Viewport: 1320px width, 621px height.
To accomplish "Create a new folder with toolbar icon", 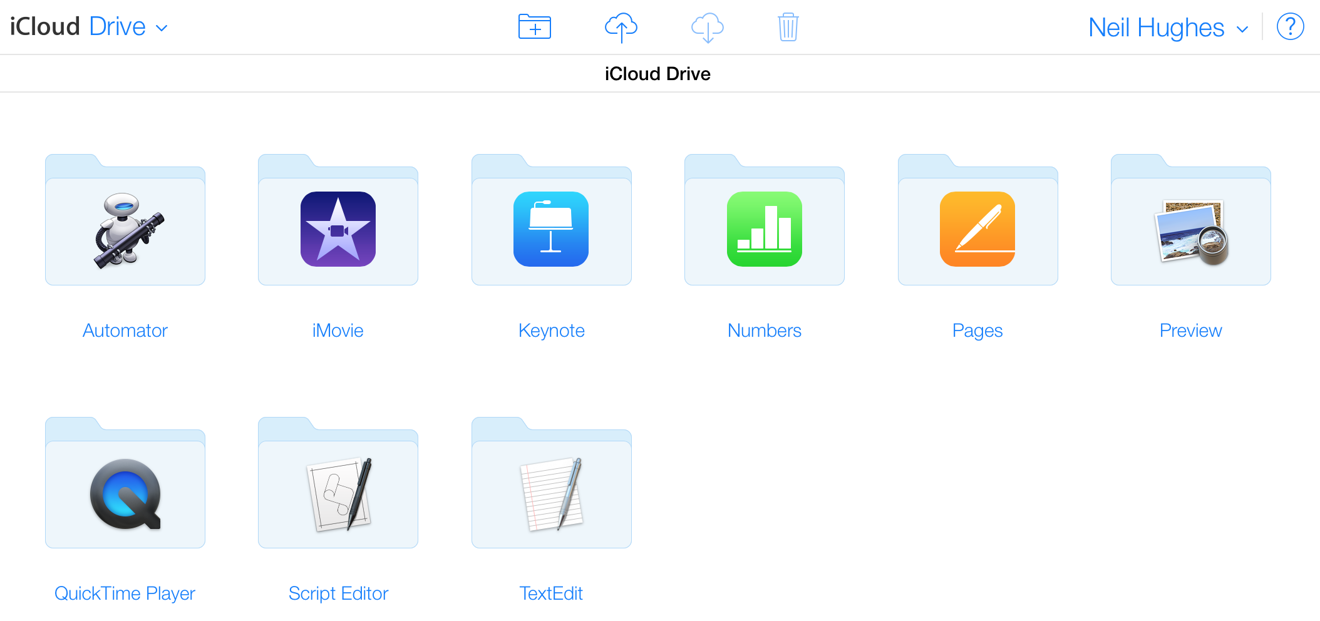I will 535,27.
